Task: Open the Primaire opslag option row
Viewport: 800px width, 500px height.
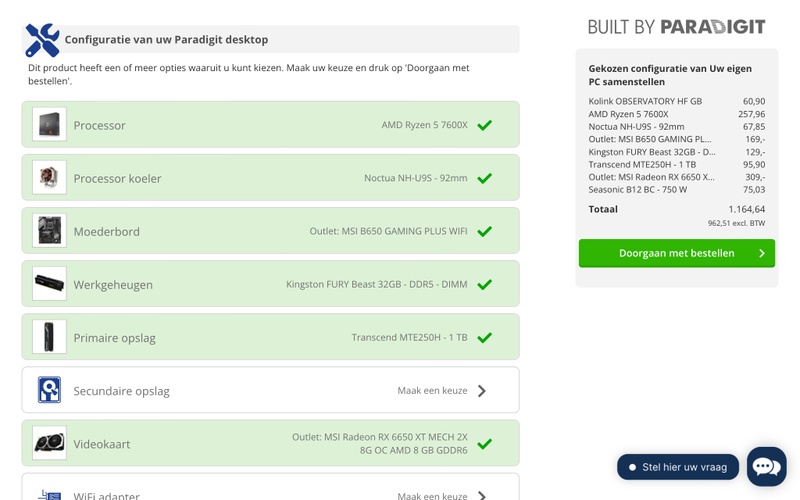Action: click(x=270, y=337)
